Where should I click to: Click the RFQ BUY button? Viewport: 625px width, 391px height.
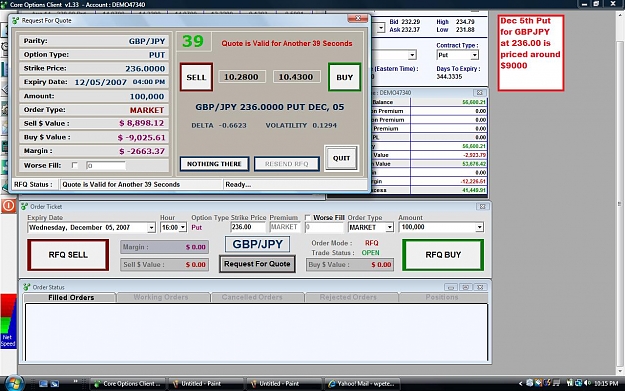(x=443, y=255)
